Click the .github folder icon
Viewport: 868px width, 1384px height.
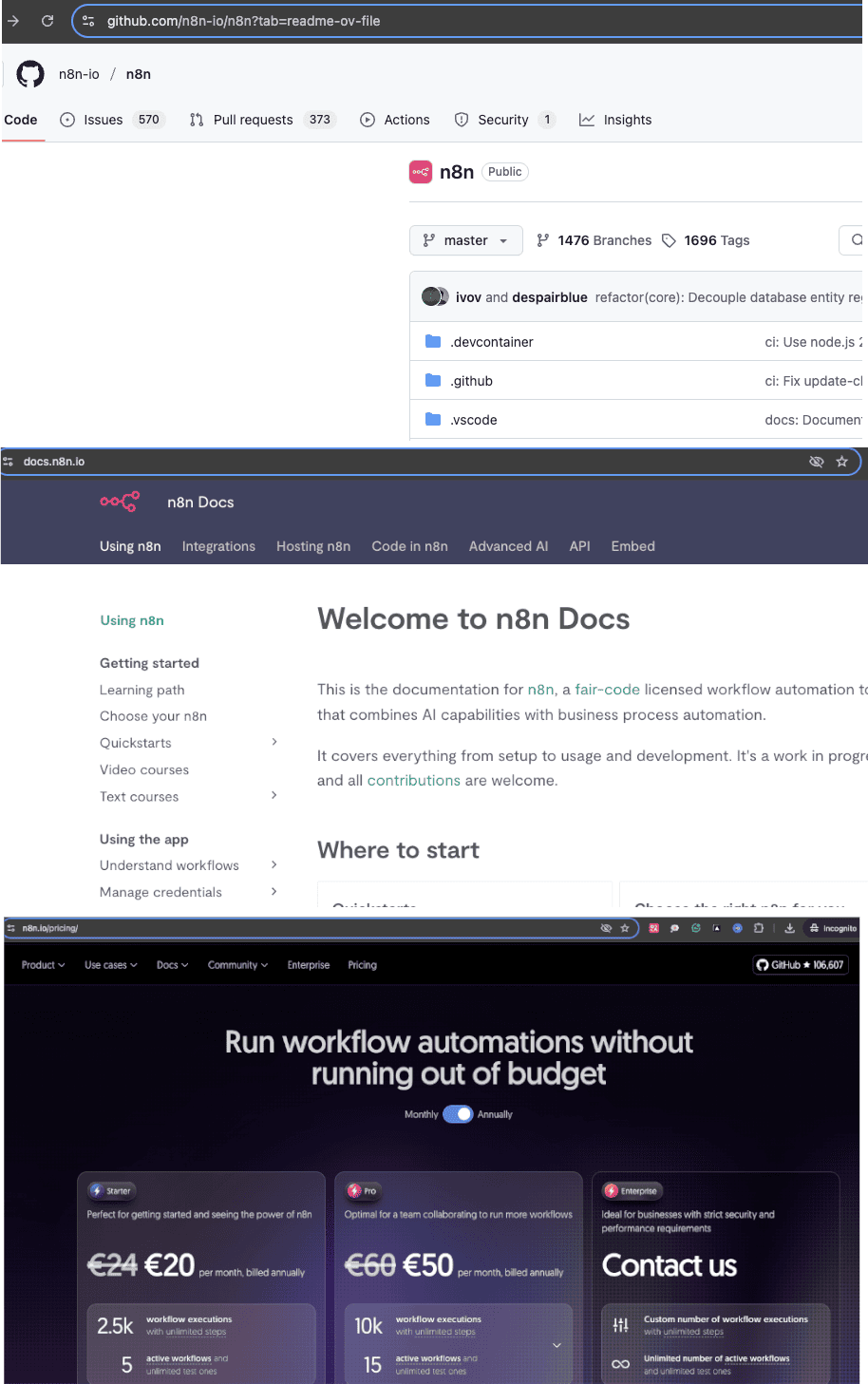click(x=433, y=381)
